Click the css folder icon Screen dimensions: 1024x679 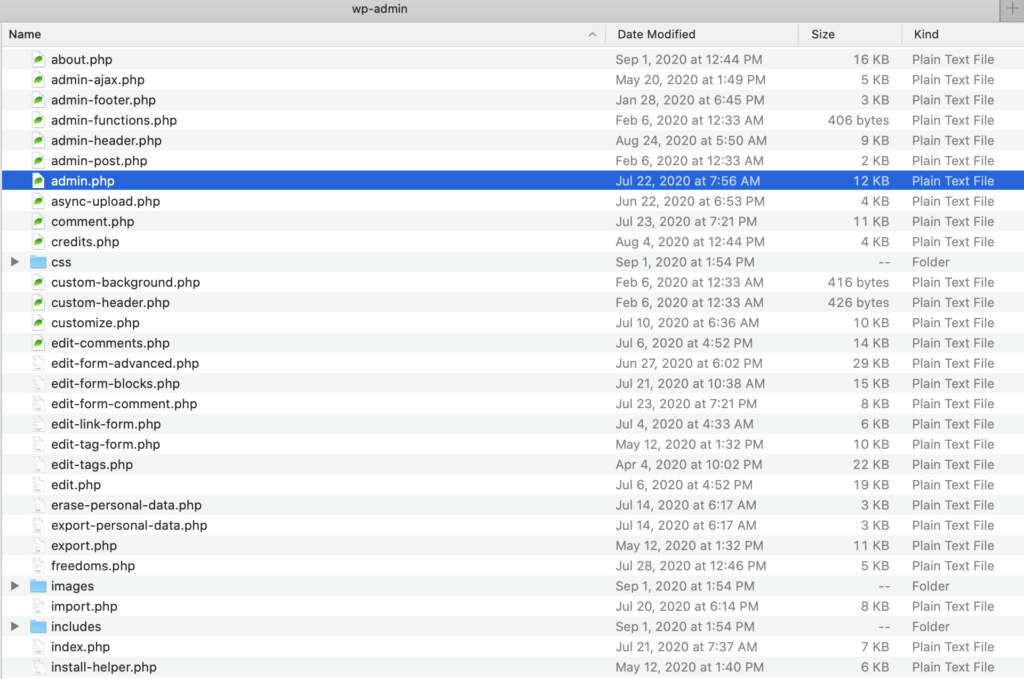coord(39,262)
